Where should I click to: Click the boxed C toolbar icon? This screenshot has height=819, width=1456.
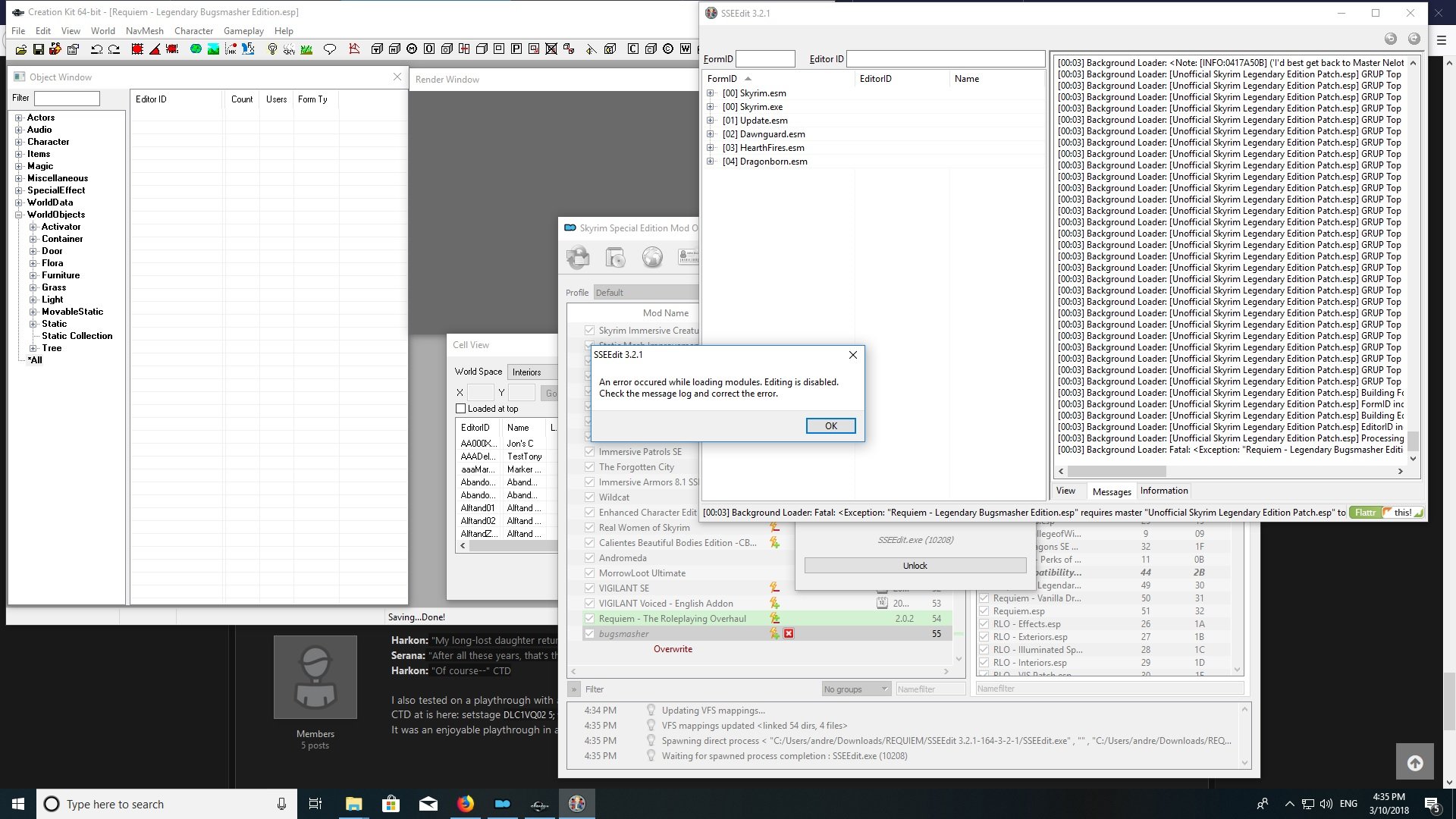coord(633,49)
